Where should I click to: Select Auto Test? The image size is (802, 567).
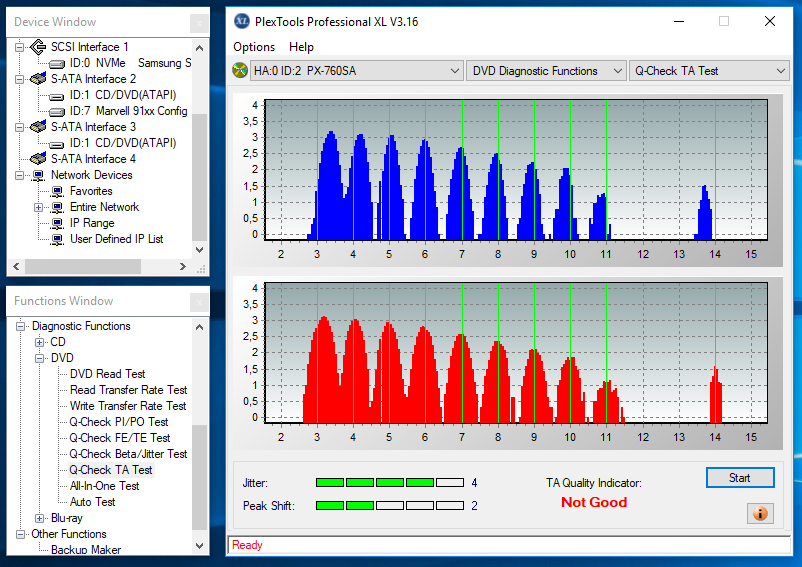(x=93, y=502)
